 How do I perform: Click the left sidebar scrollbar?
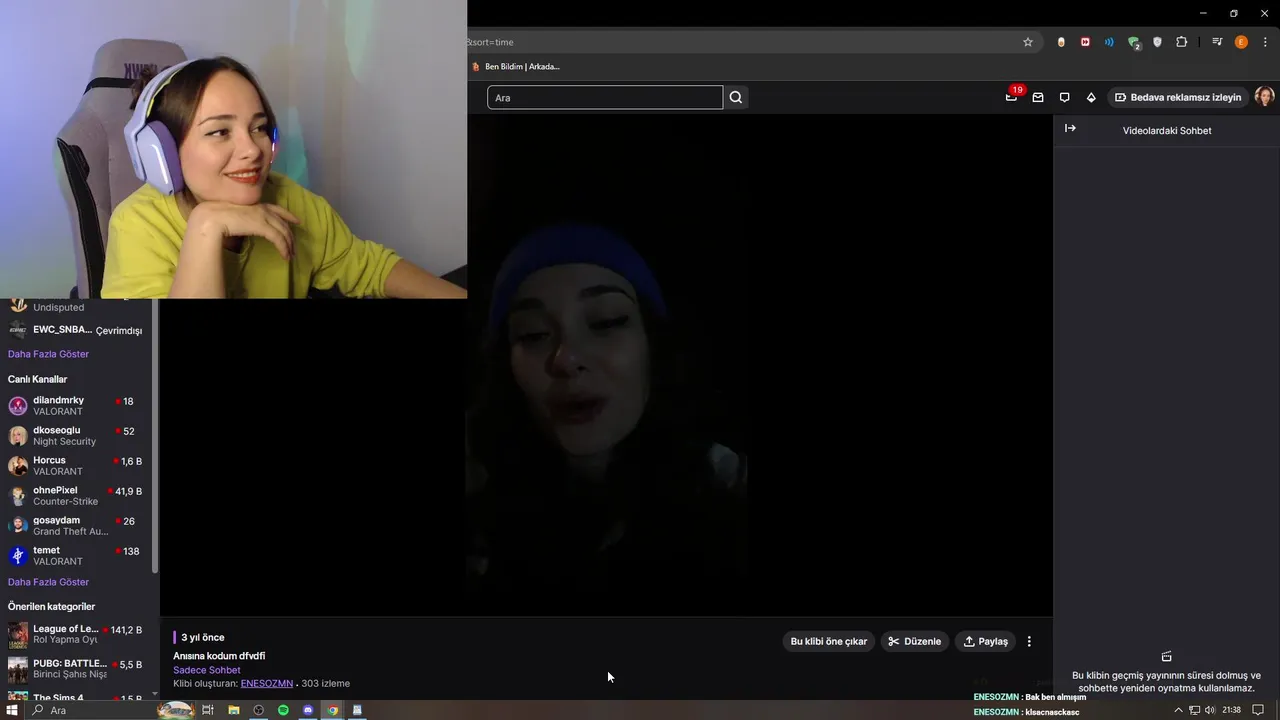tap(155, 435)
